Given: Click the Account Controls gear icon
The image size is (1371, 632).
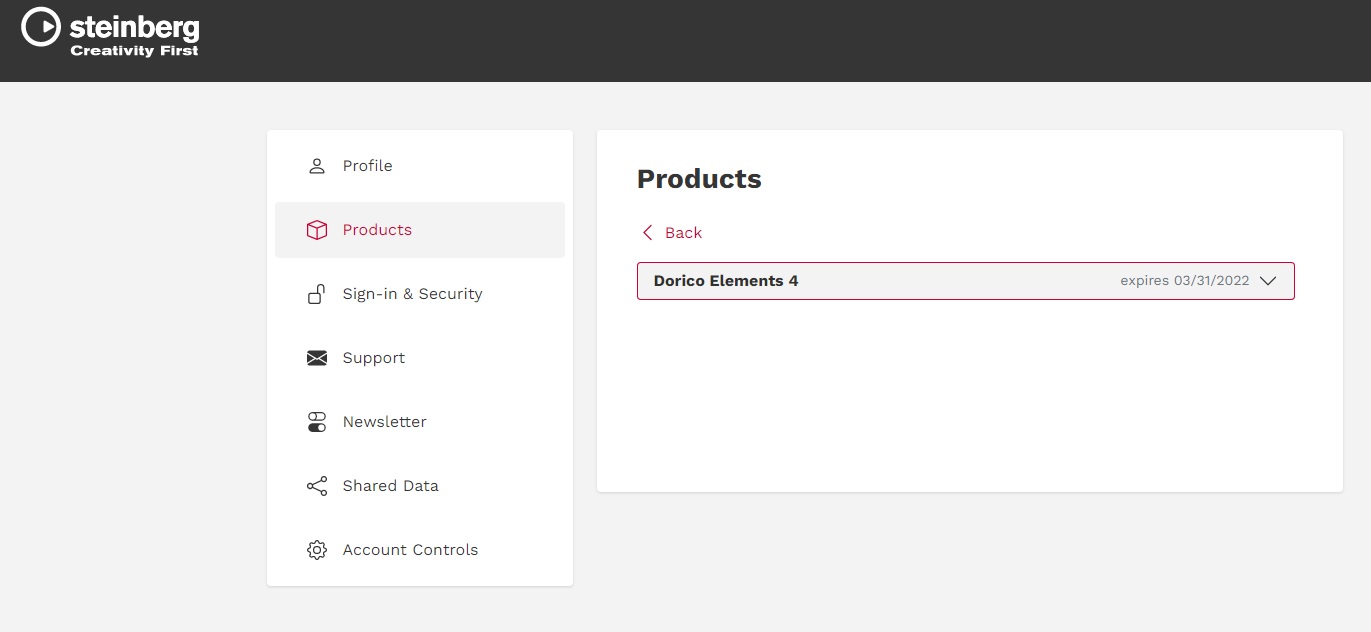Looking at the screenshot, I should coord(317,550).
